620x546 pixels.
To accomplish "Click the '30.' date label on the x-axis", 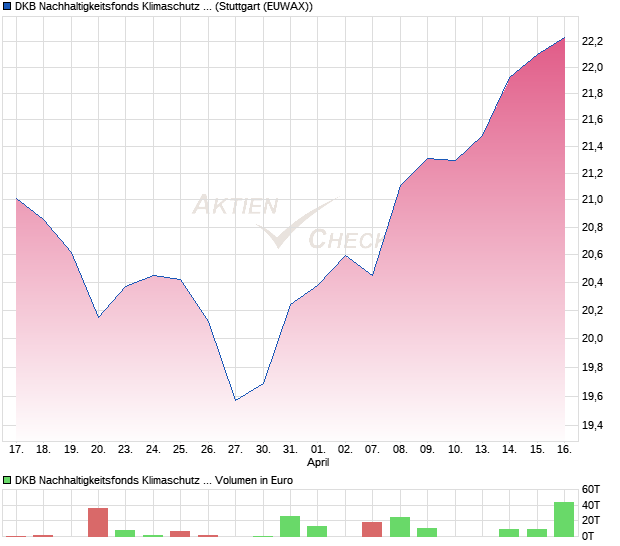I will click(x=263, y=449).
